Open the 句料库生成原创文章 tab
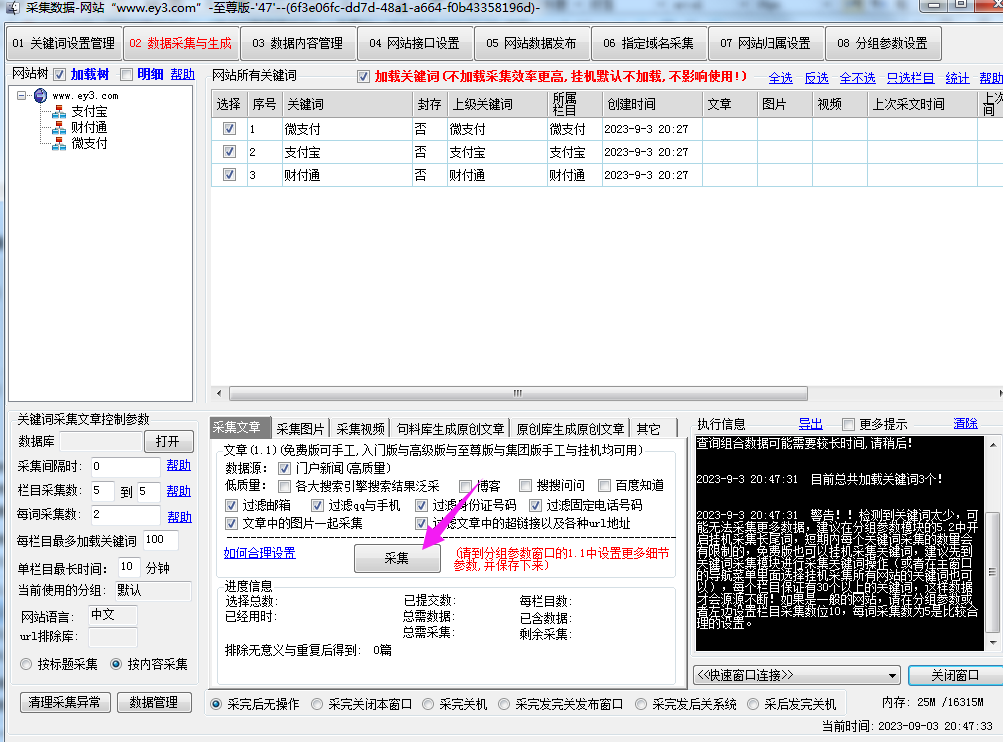The height and width of the screenshot is (742, 1003). click(x=450, y=429)
